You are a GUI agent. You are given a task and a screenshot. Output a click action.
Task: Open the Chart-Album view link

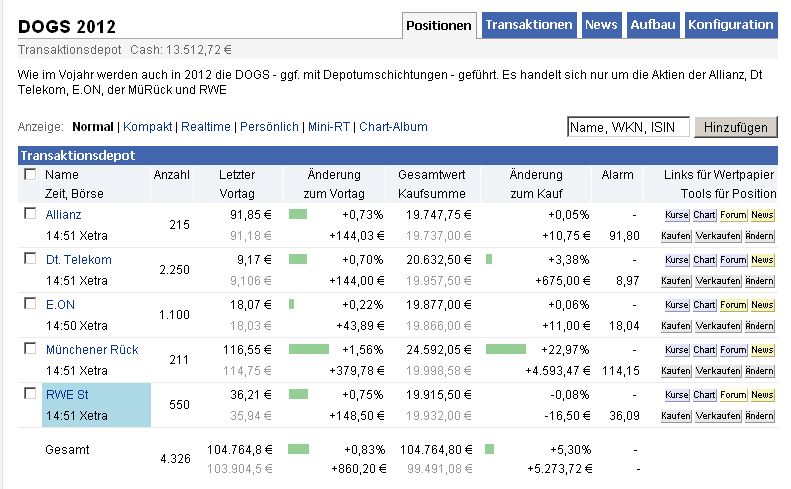click(393, 127)
